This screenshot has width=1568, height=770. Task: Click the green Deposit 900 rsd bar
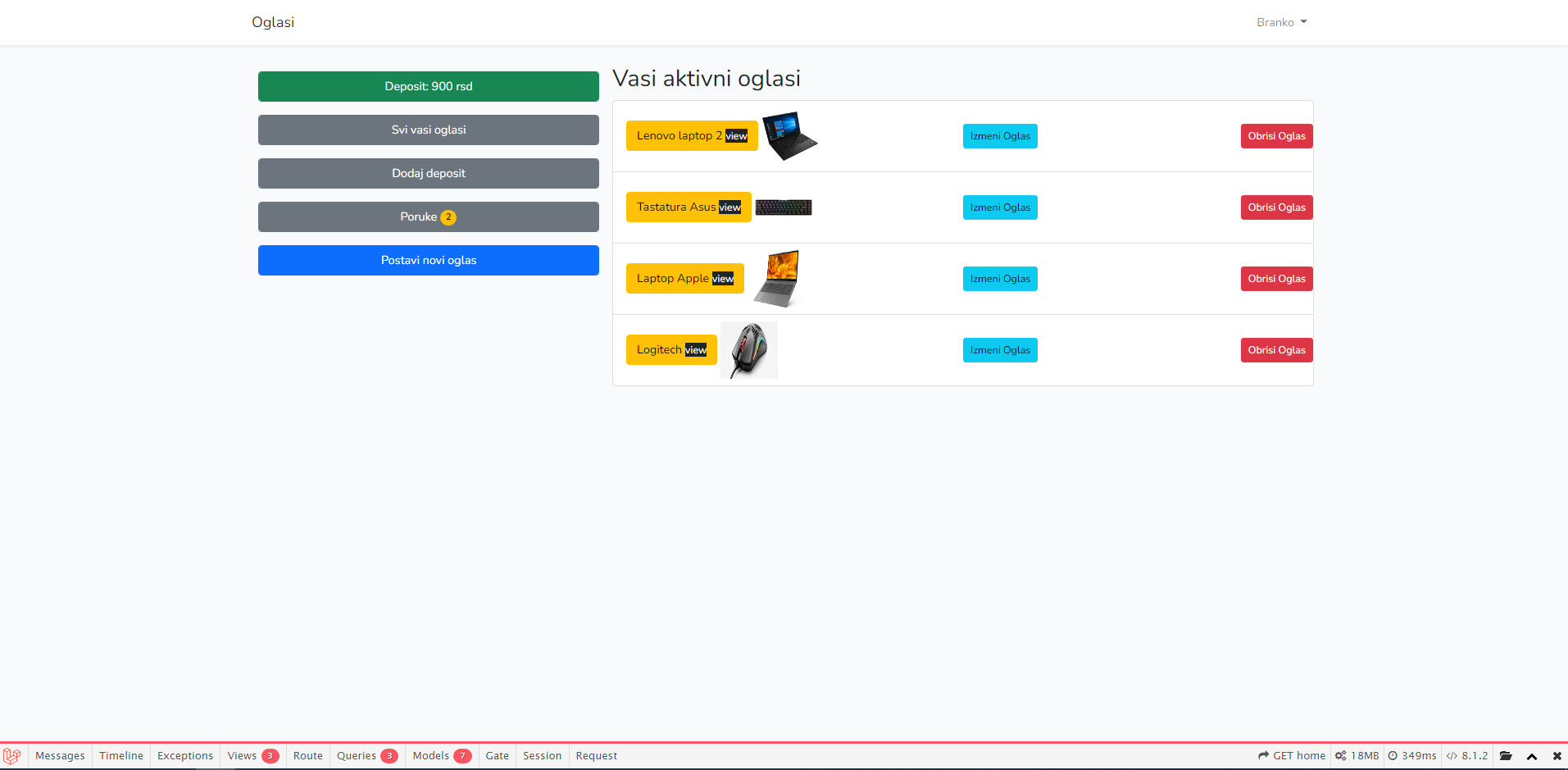(428, 86)
